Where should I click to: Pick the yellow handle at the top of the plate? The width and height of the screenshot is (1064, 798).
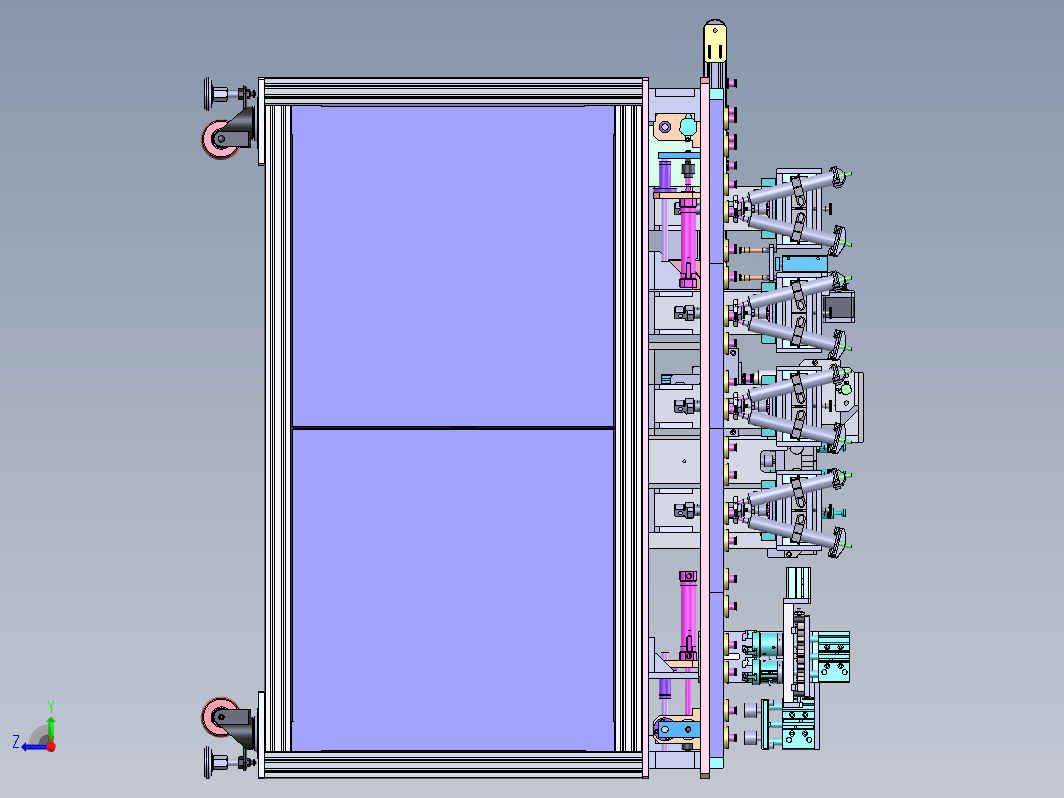[x=715, y=41]
